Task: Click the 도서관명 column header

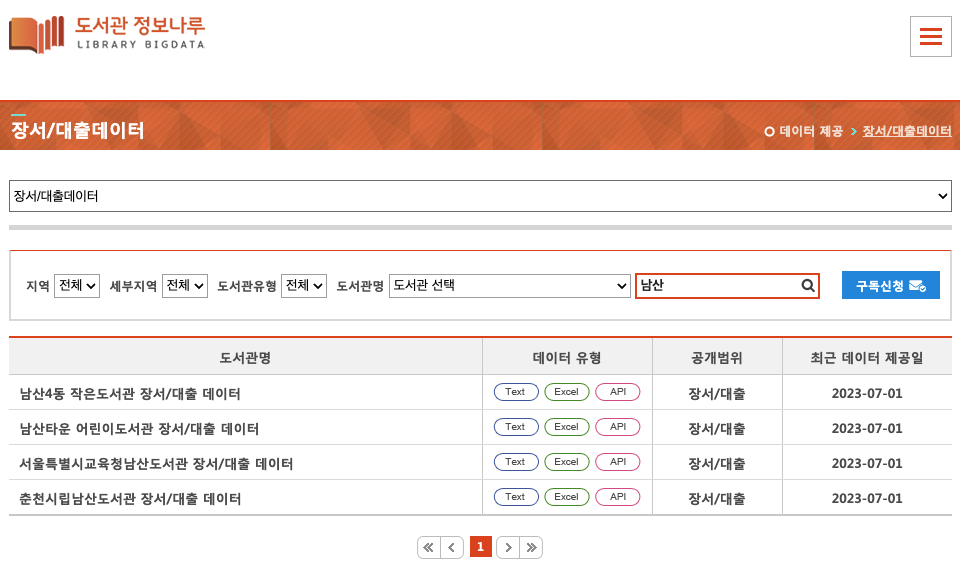Action: (246, 357)
